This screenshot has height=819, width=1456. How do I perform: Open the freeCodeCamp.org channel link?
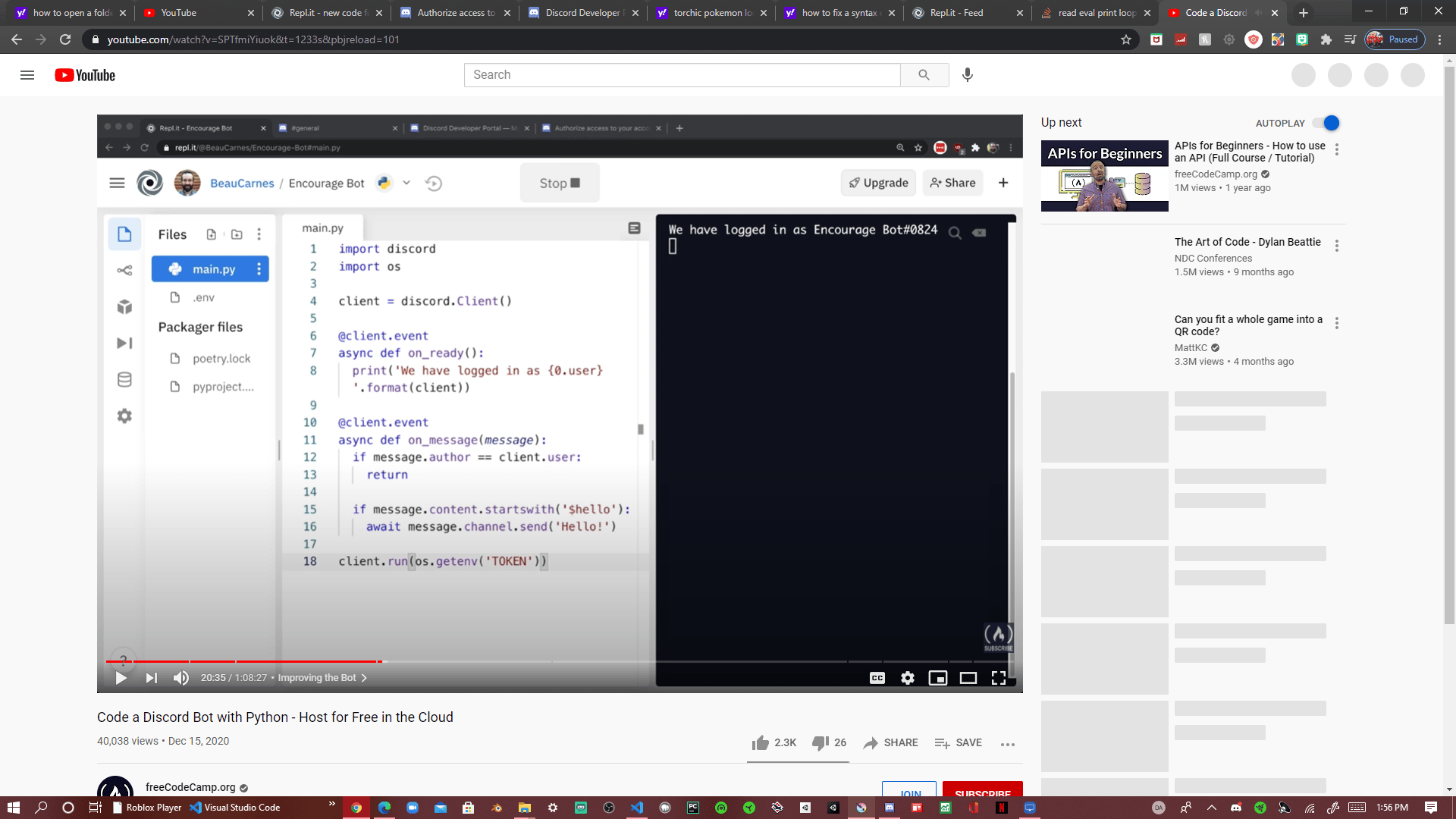190,787
